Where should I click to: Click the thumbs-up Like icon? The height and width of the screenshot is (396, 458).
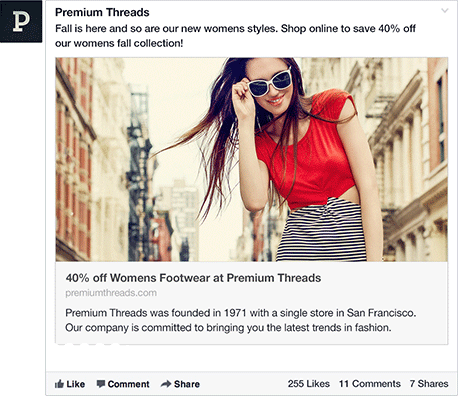pyautogui.click(x=59, y=384)
